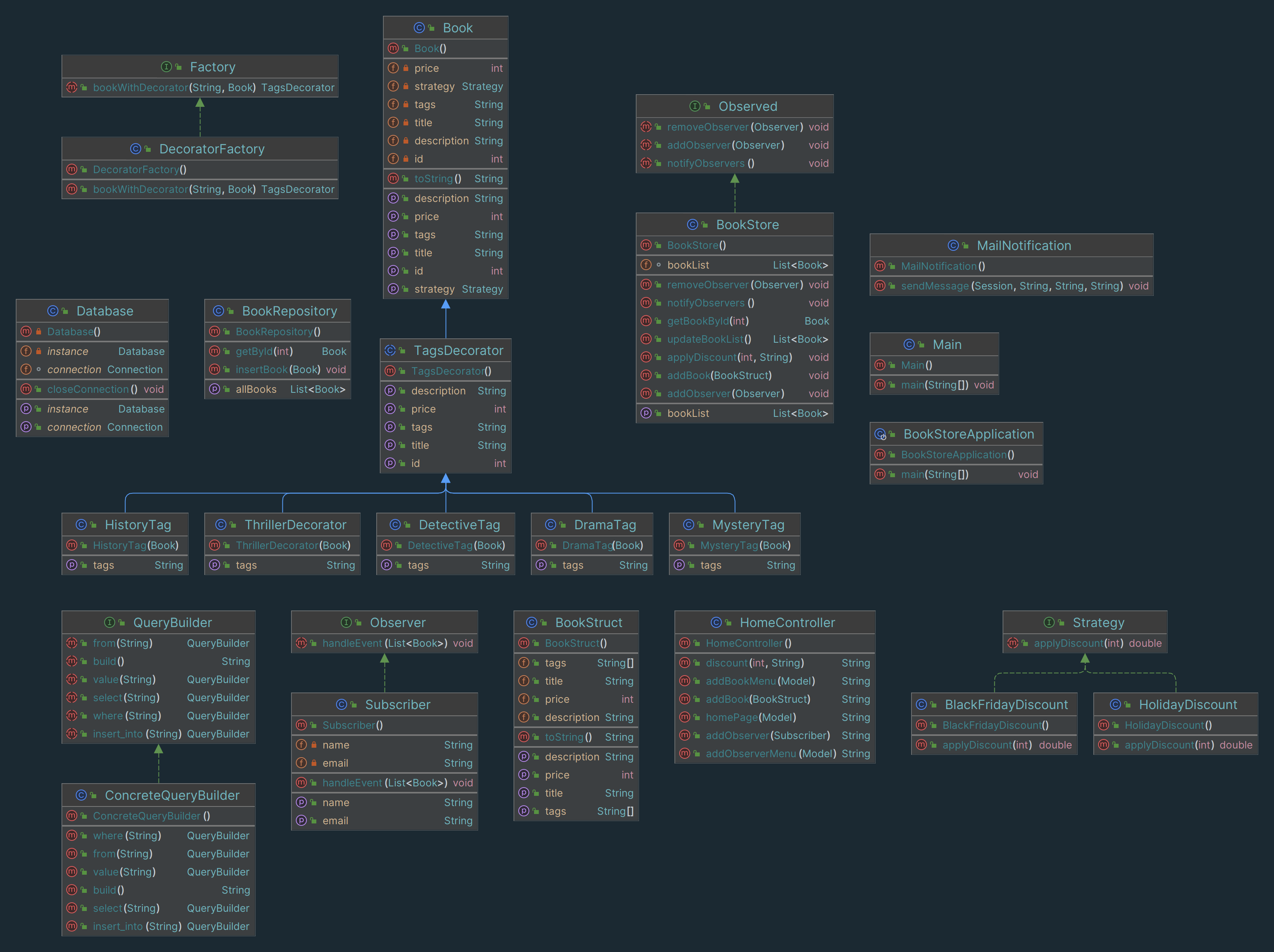Select insertBook(Book) in BookRepository
Screen dimensions: 1274x952
point(278,370)
